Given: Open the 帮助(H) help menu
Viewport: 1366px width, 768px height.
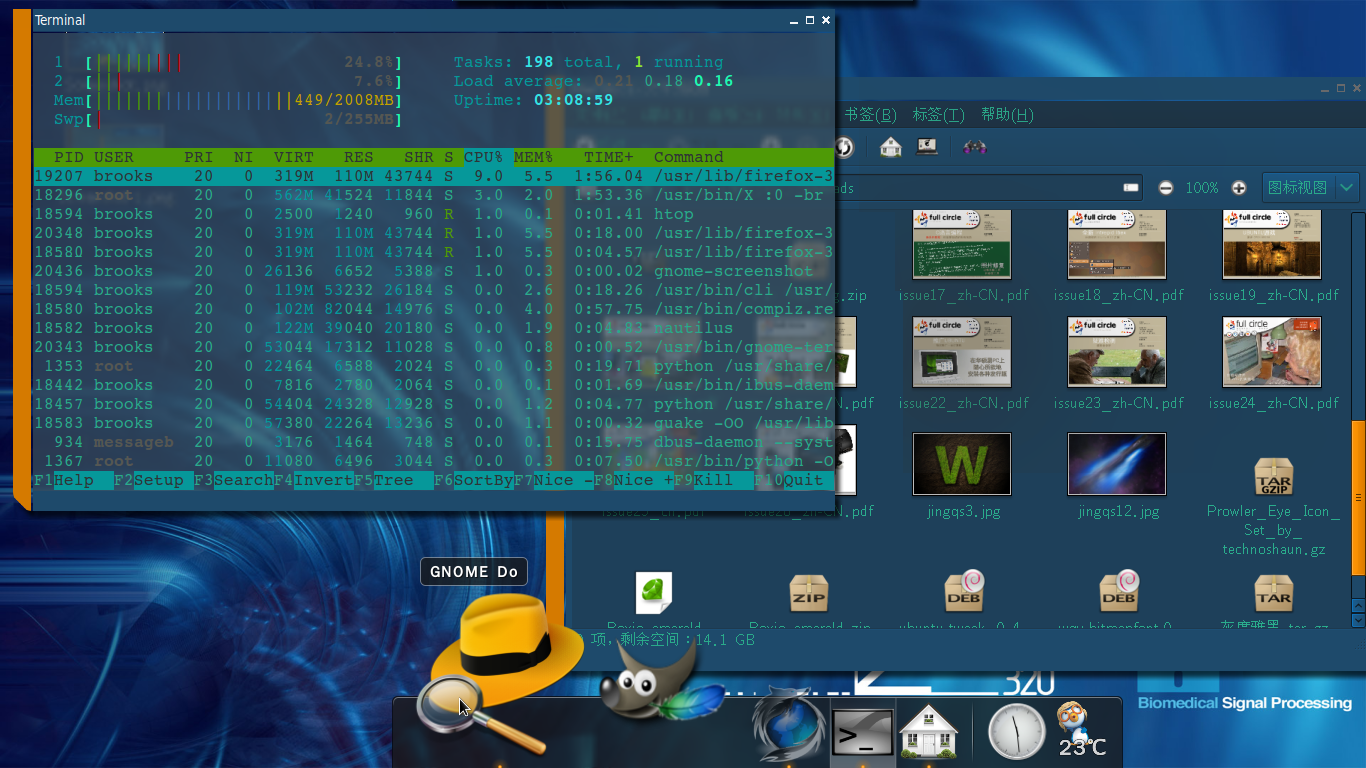Looking at the screenshot, I should click(x=1007, y=115).
